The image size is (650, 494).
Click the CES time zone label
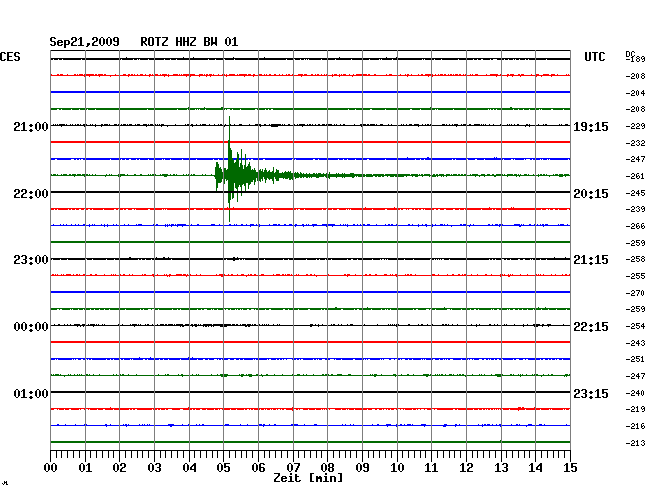click(10, 57)
